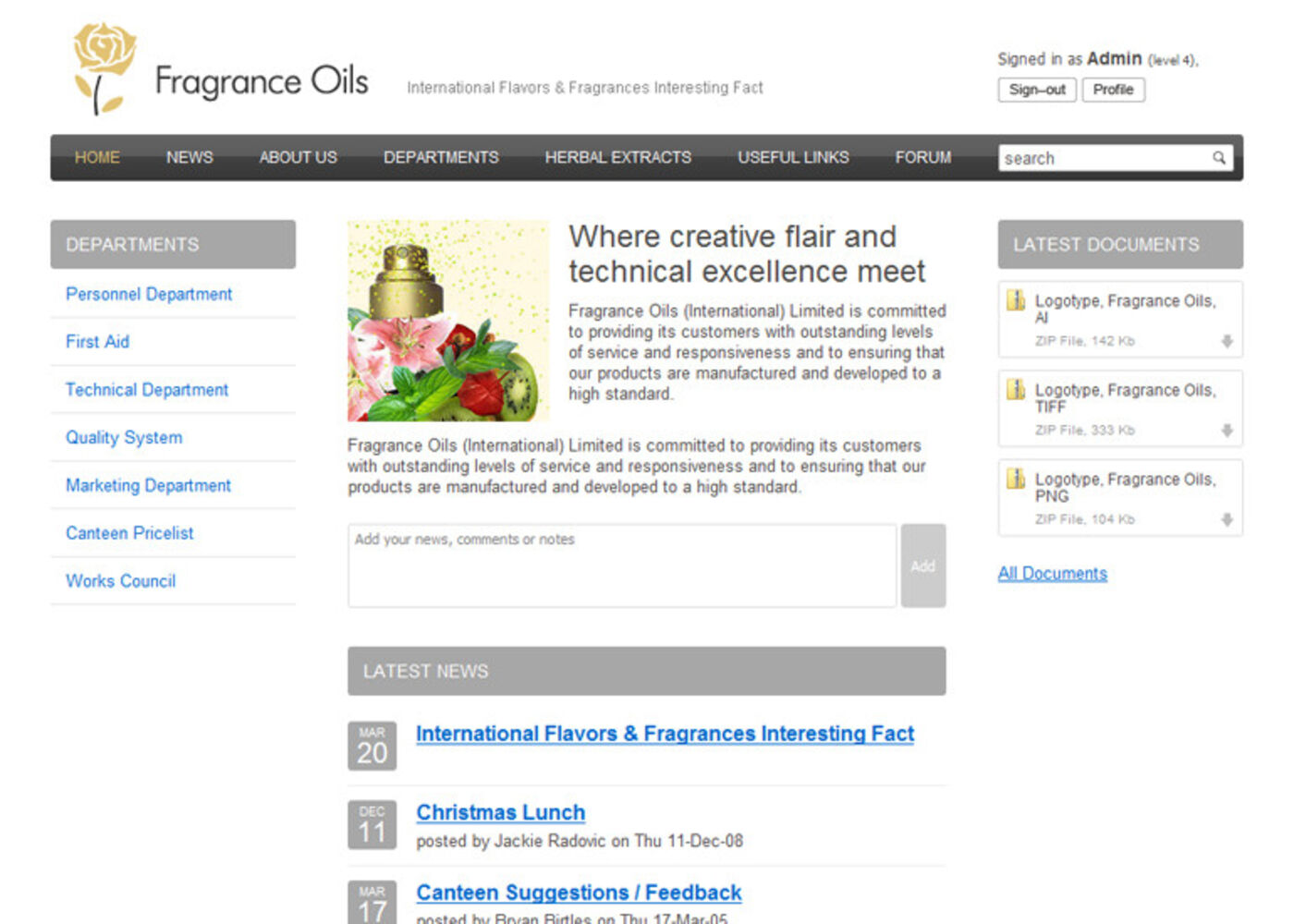Image resolution: width=1294 pixels, height=924 pixels.
Task: Download the Logotype TIFF file arrow
Action: [1227, 431]
